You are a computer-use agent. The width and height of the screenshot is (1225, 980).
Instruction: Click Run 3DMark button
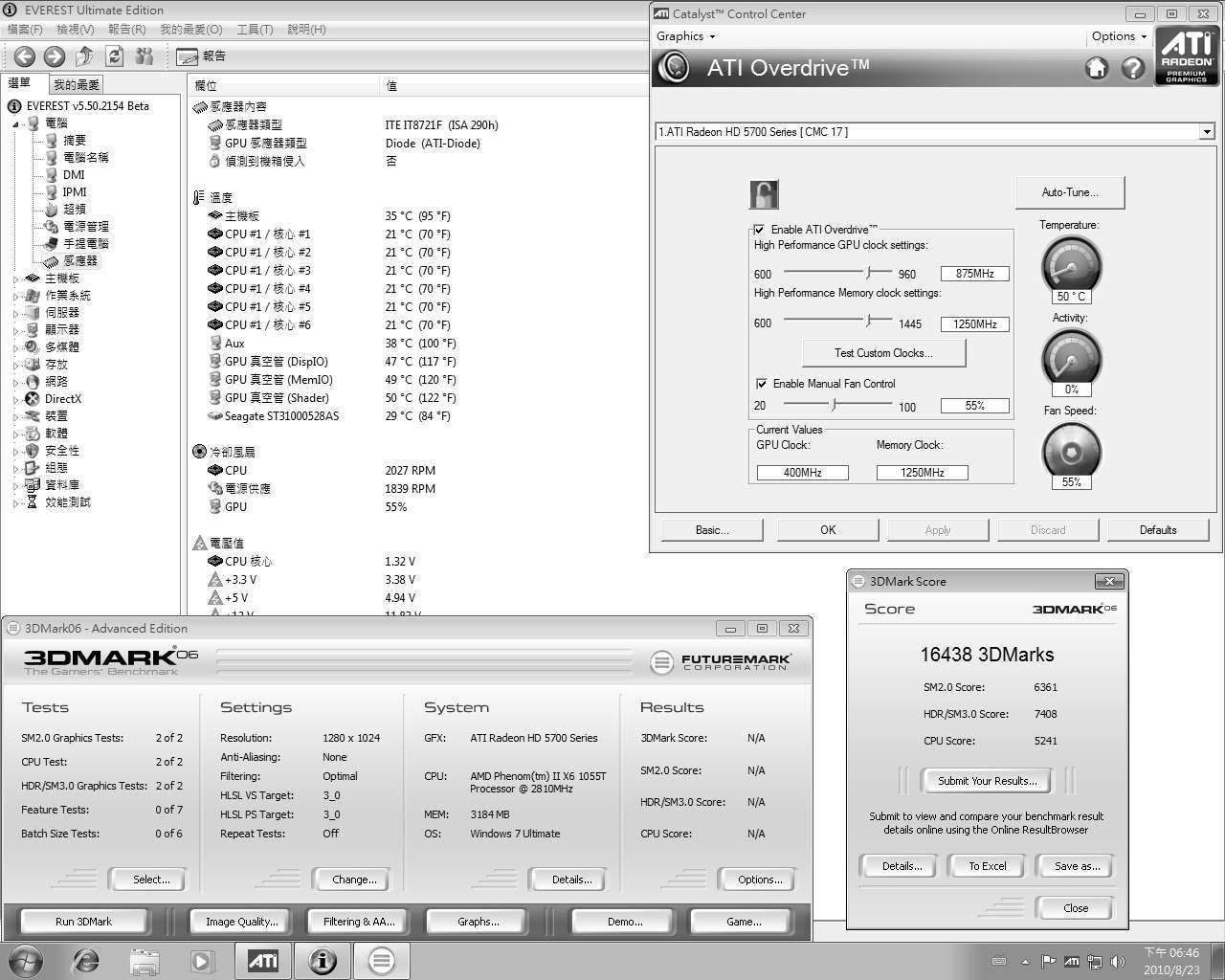click(x=83, y=922)
